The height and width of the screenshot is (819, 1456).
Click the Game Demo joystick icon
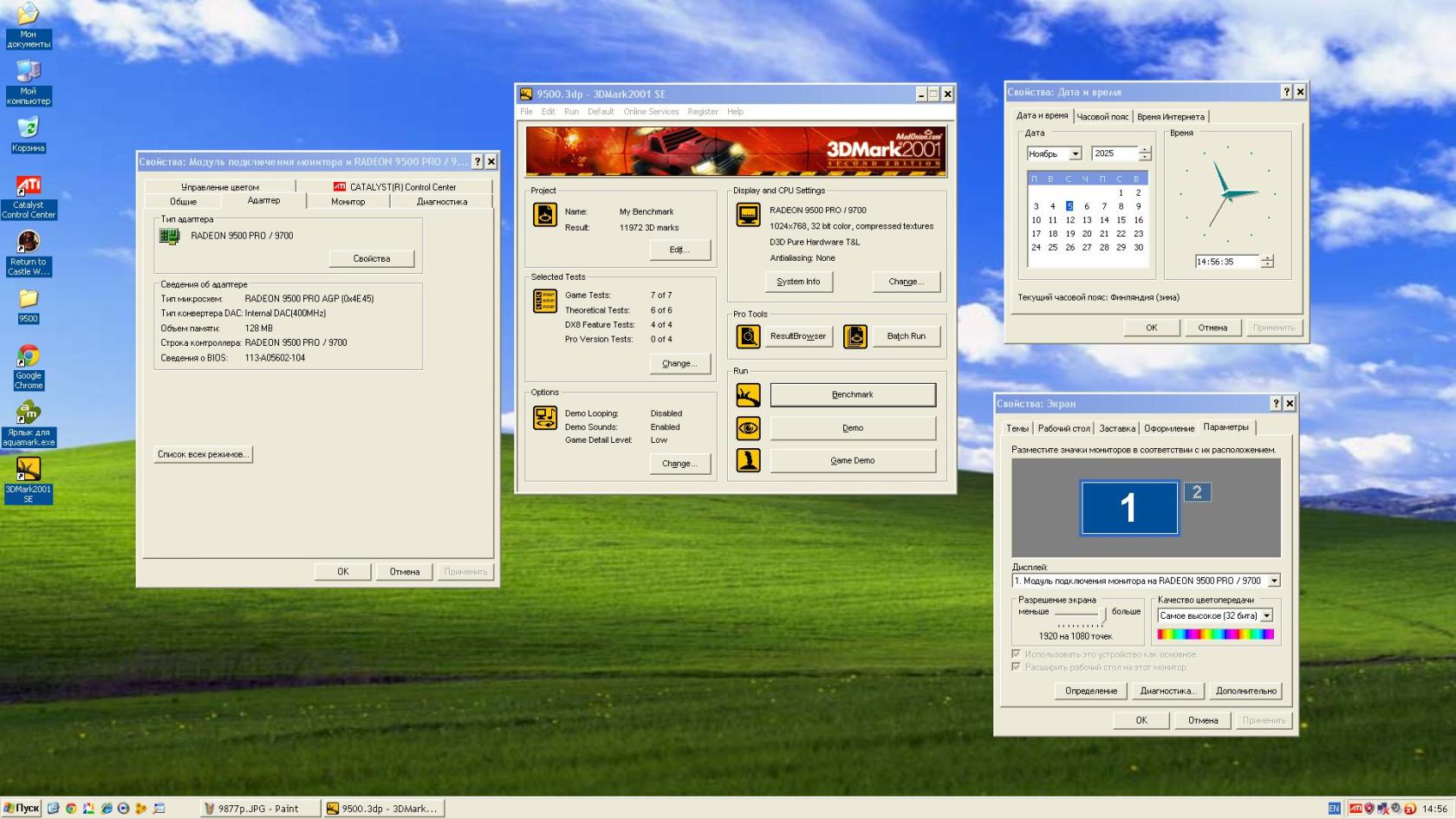click(x=748, y=460)
